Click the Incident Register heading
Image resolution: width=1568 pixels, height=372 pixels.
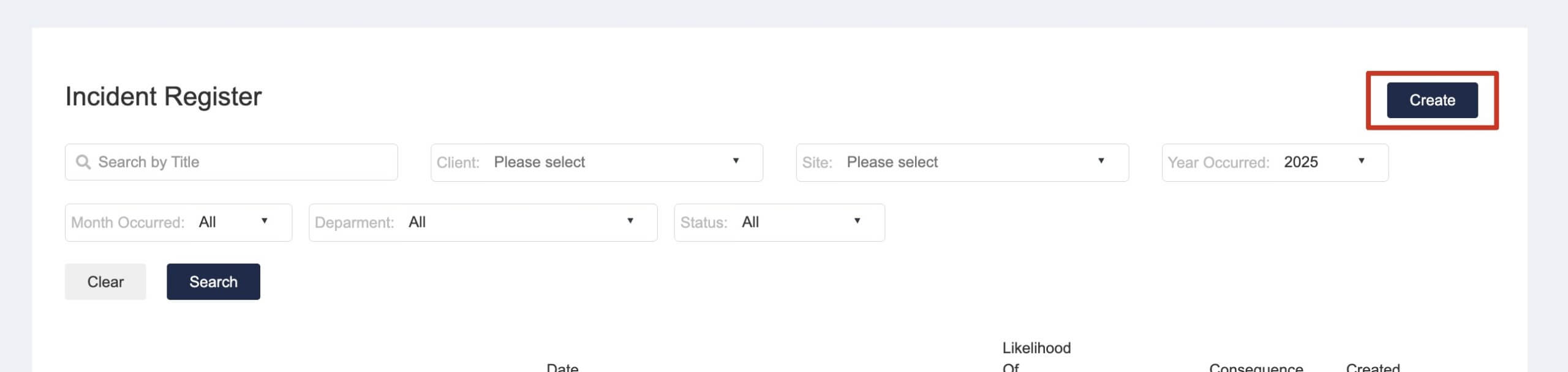(x=164, y=97)
